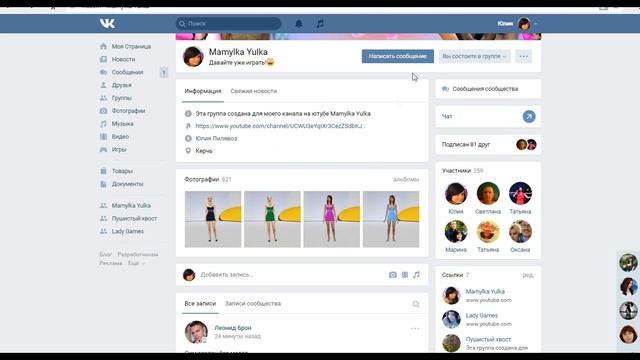
Task: Open Документы in the sidebar
Action: pyautogui.click(x=127, y=184)
